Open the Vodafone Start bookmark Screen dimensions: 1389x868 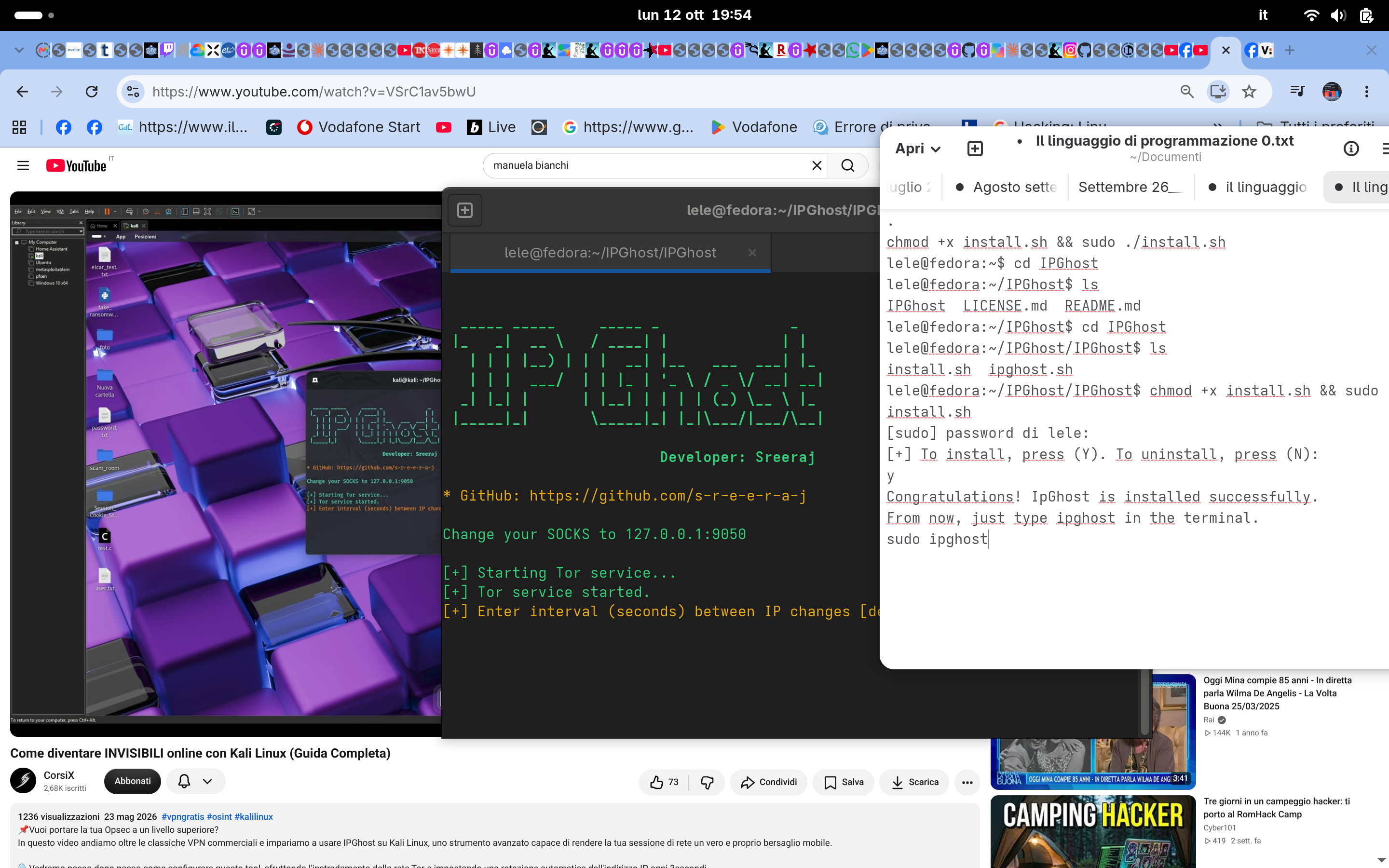[359, 127]
